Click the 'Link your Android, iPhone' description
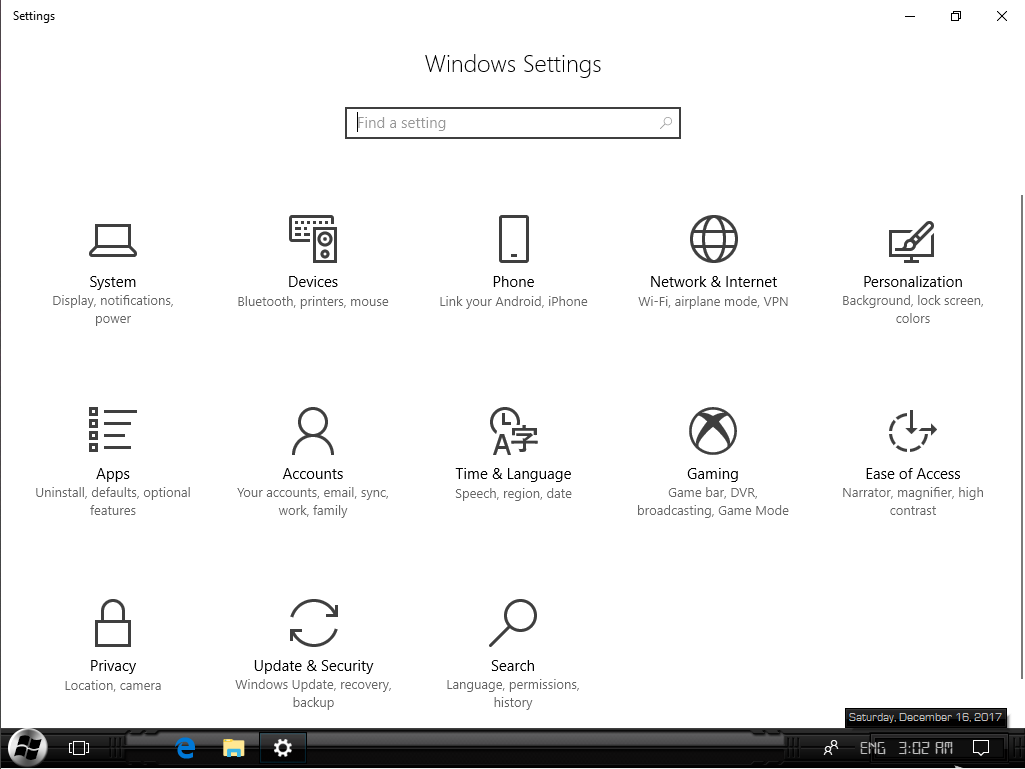Image resolution: width=1025 pixels, height=769 pixels. coord(513,301)
